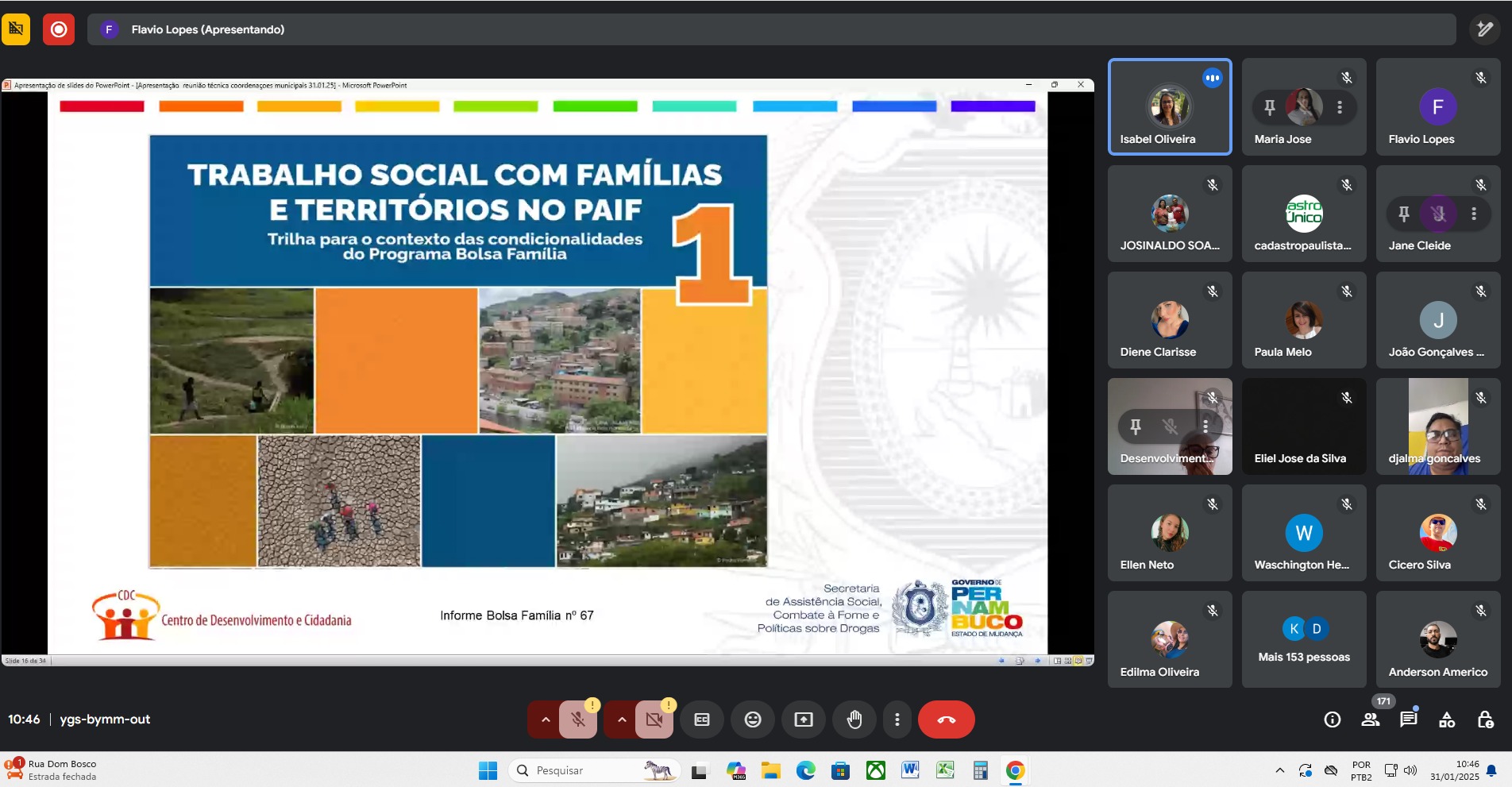Click the Pesquisar taskbar search field
The width and height of the screenshot is (1512, 787).
[588, 770]
